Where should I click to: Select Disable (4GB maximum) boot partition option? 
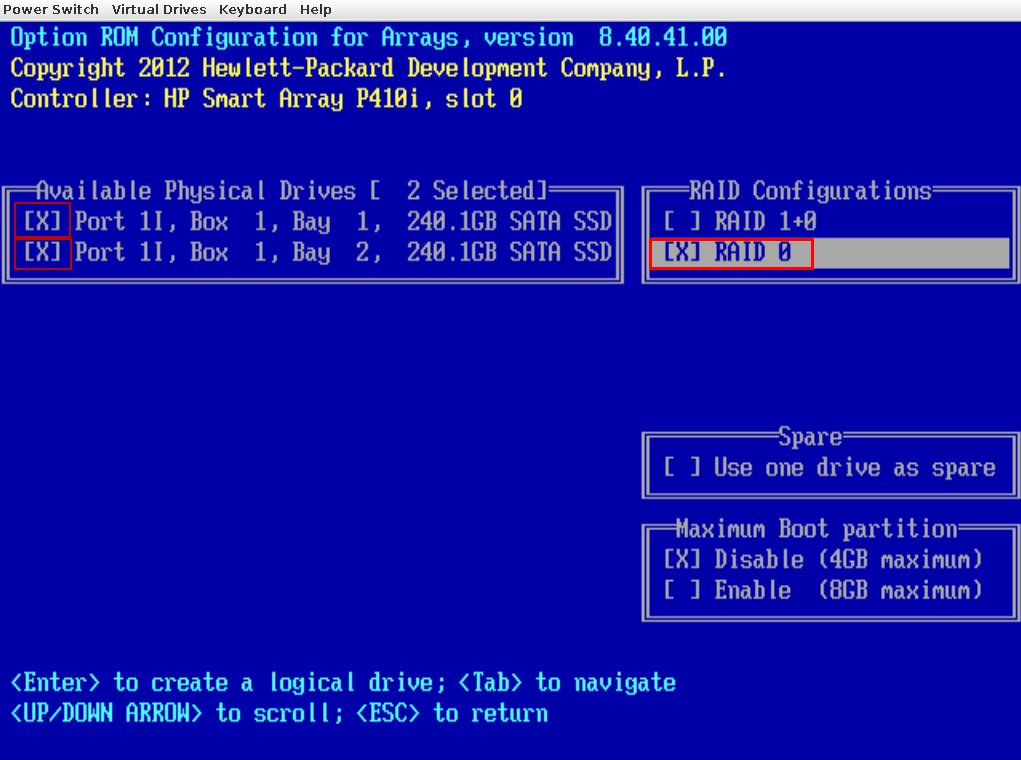pyautogui.click(x=683, y=559)
